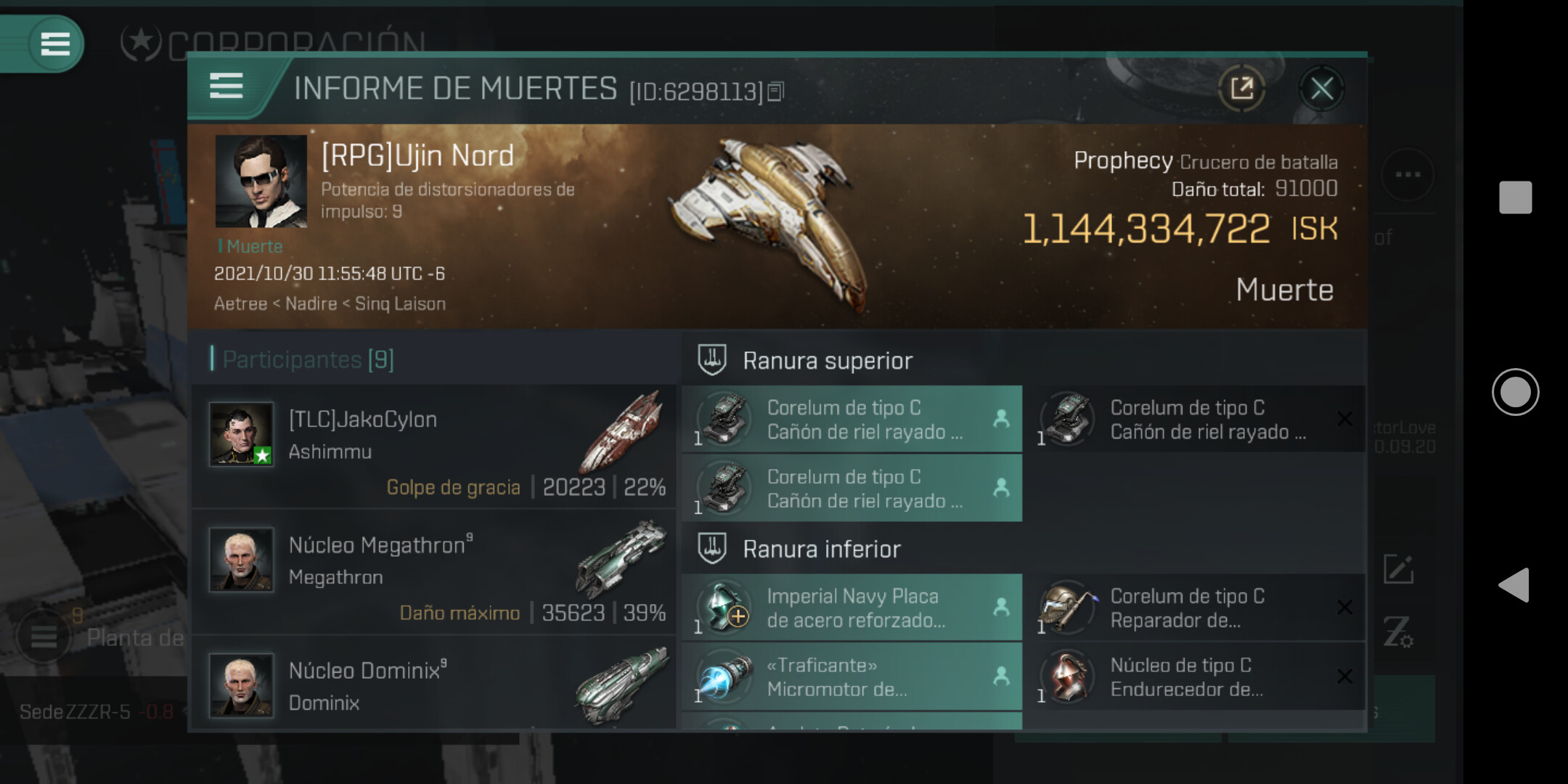
Task: Select JakoCylon participant entry
Action: tap(434, 446)
